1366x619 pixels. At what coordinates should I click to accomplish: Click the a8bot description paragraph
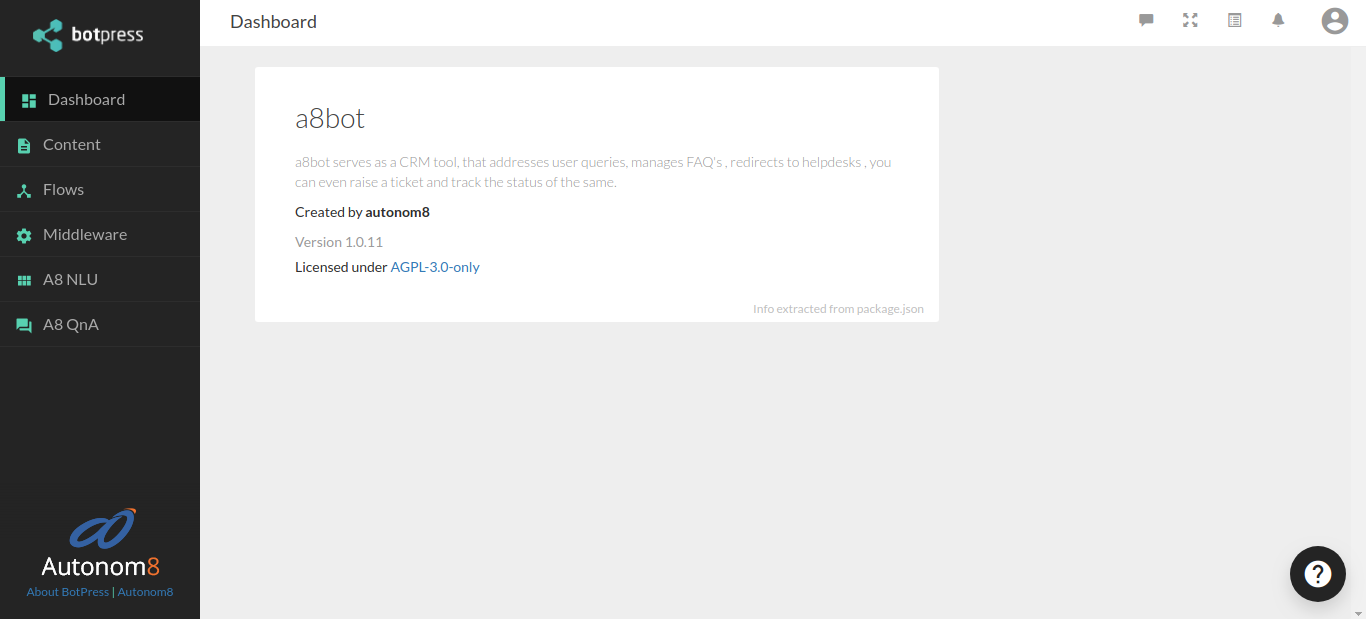click(593, 172)
